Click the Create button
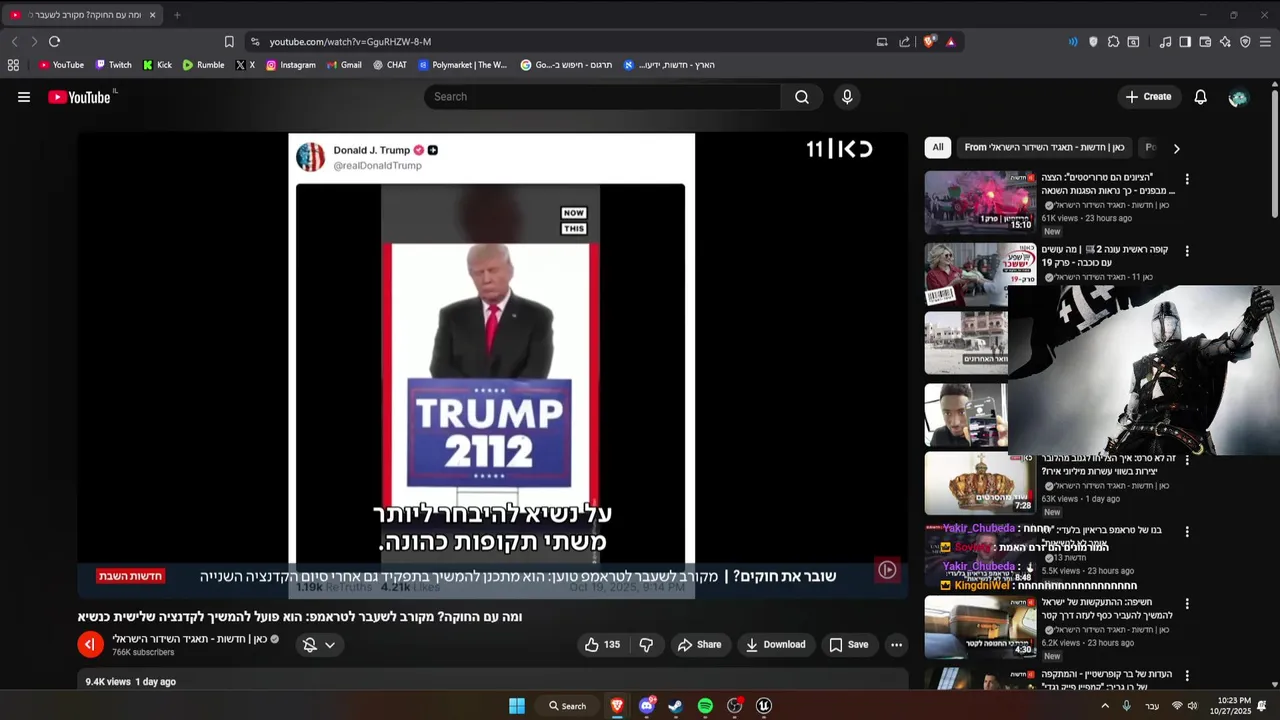The image size is (1280, 720). (x=1148, y=97)
